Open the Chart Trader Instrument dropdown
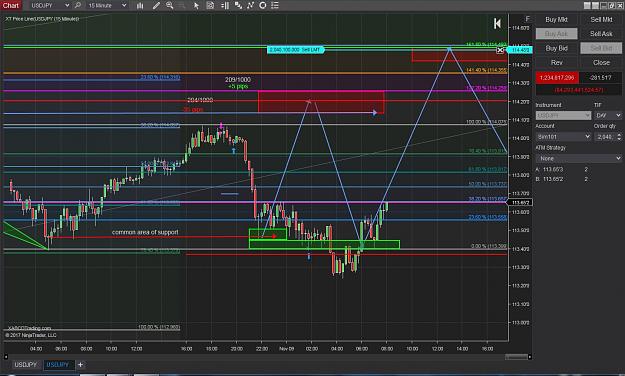This screenshot has height=376, width=625. [563, 115]
